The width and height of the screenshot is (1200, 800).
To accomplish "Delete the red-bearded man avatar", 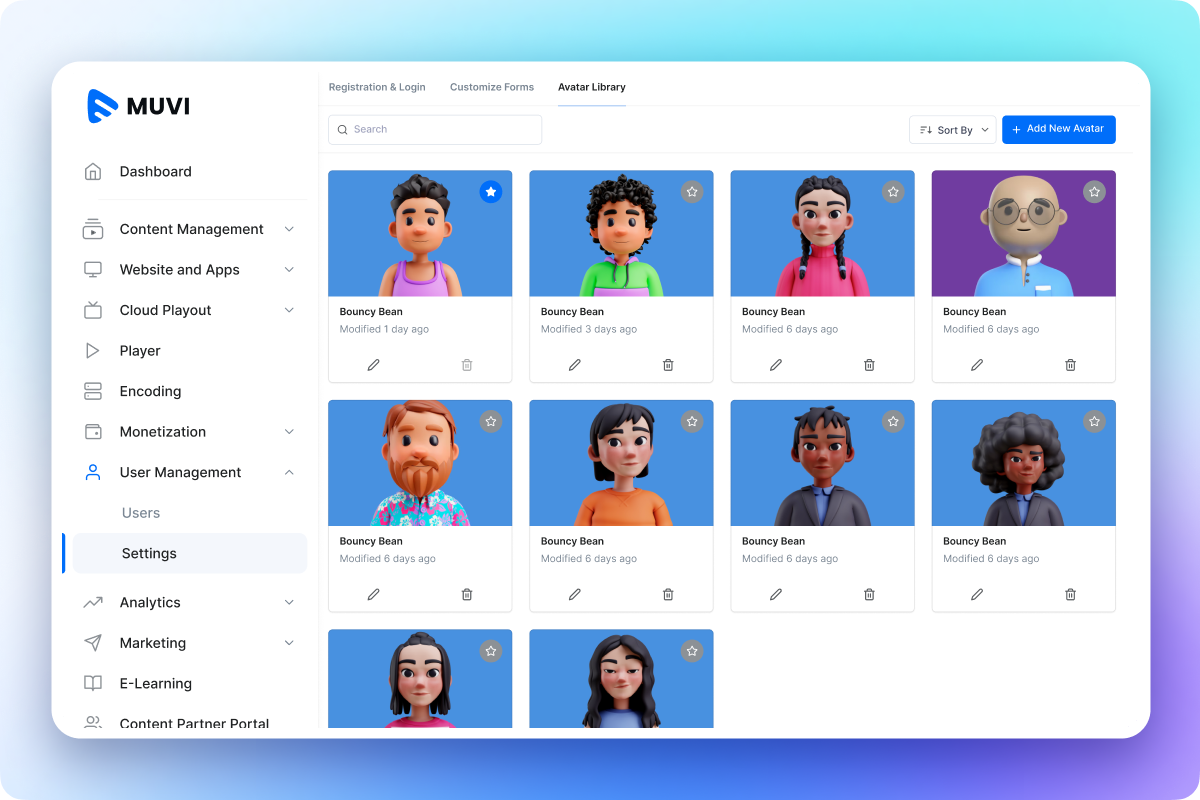I will pos(467,594).
